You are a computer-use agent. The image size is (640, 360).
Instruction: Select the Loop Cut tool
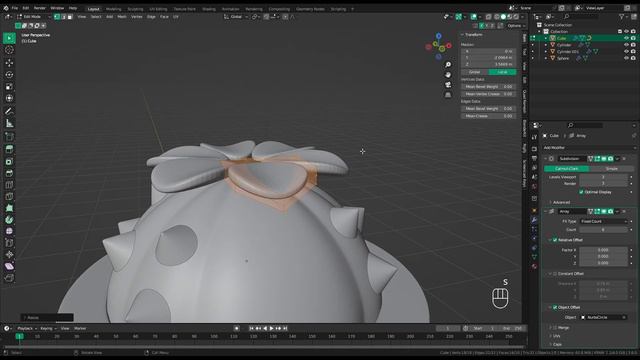[x=9, y=185]
